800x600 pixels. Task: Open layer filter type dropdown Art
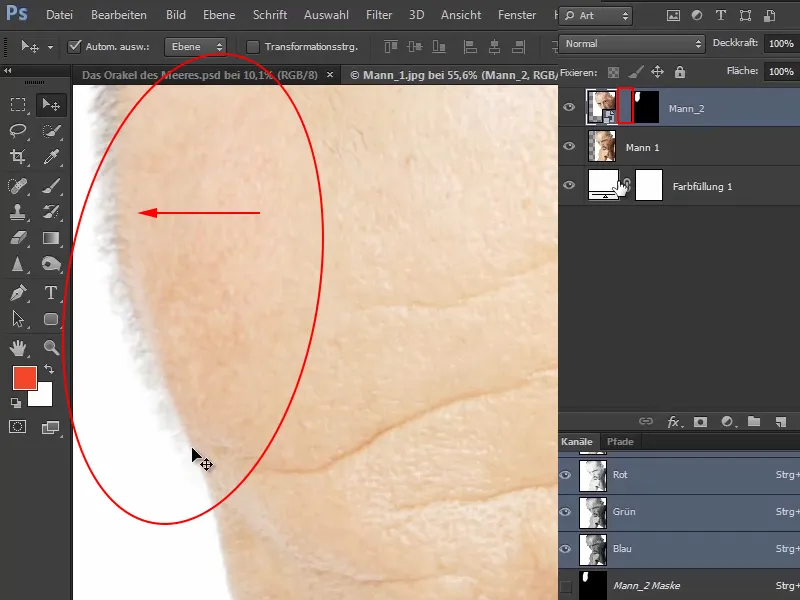[596, 16]
